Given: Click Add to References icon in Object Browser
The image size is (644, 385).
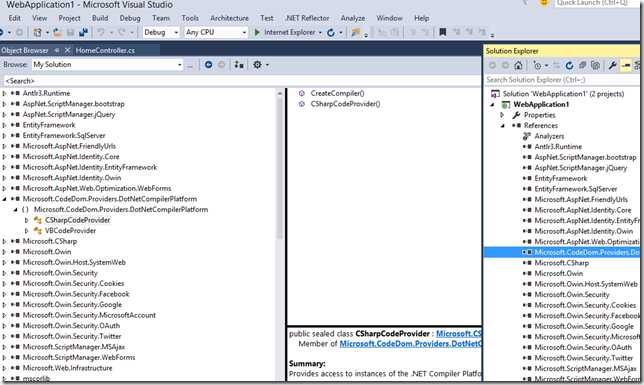Looking at the screenshot, I should pyautogui.click(x=239, y=65).
